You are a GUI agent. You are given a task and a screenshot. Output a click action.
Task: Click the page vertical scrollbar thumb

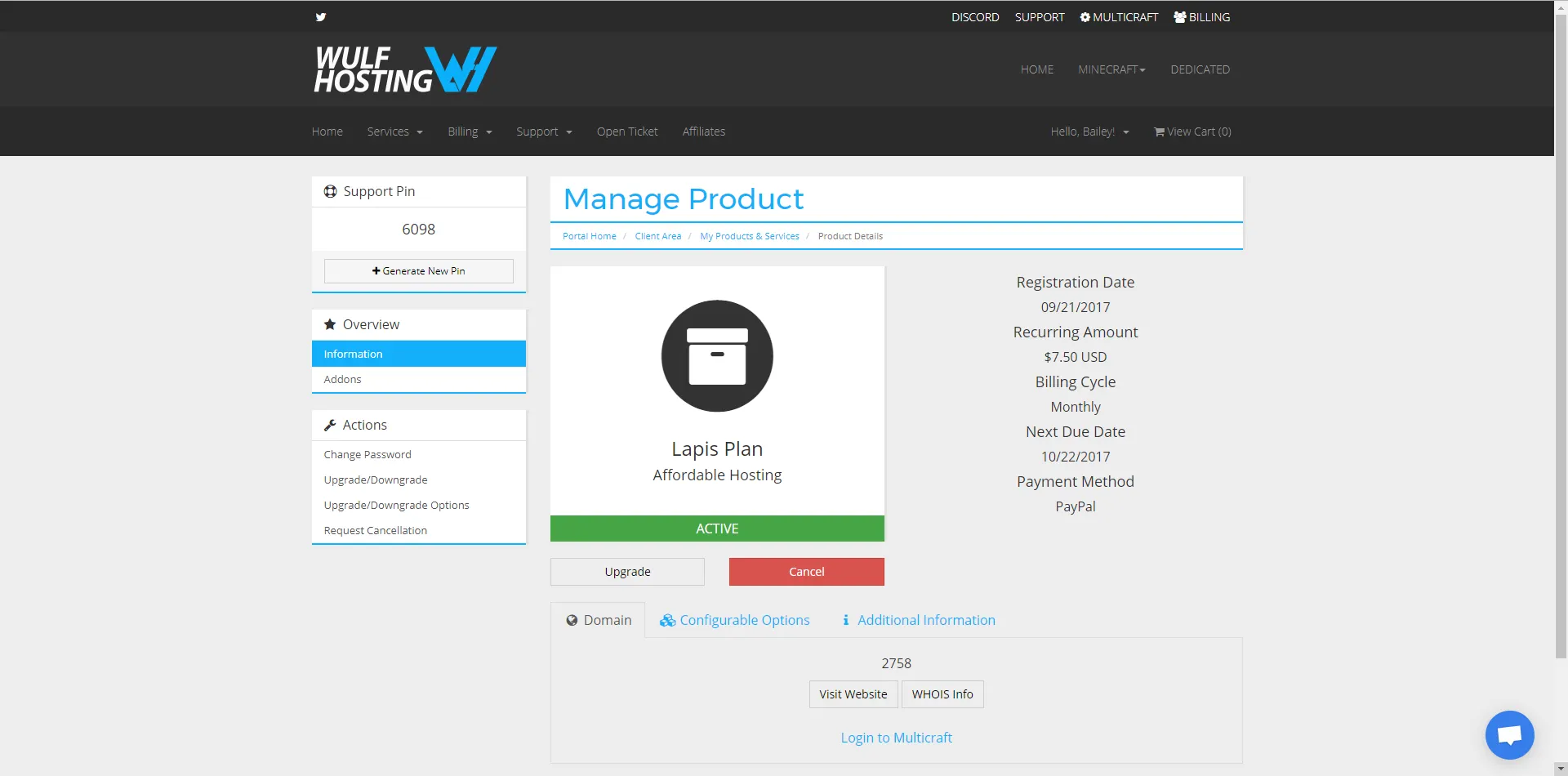click(x=1561, y=335)
